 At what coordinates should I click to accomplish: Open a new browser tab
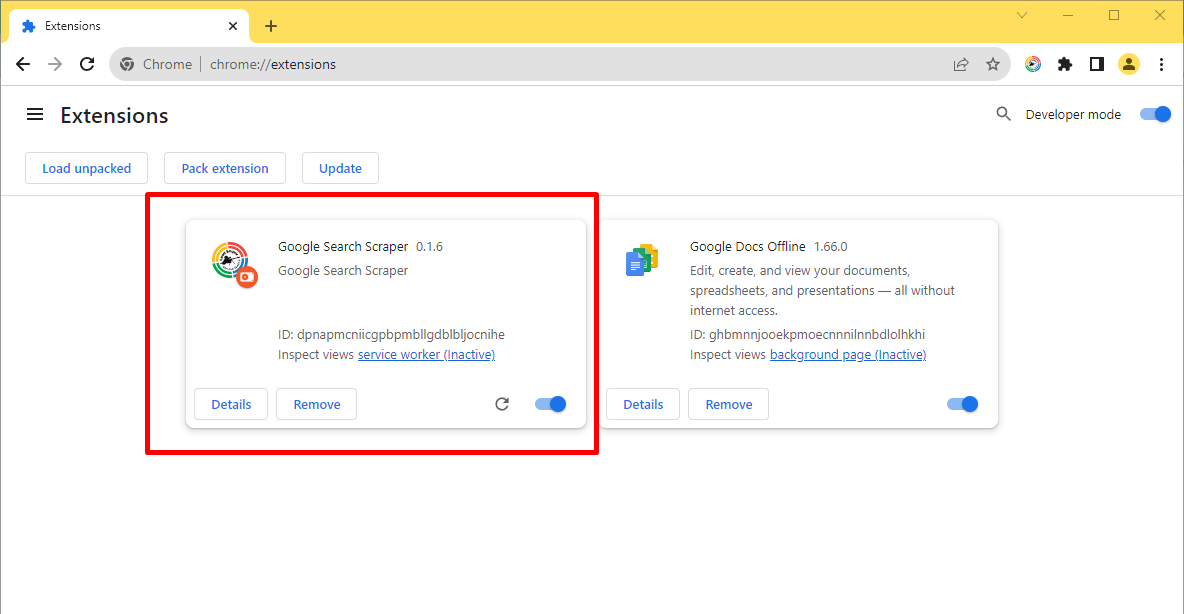270,26
